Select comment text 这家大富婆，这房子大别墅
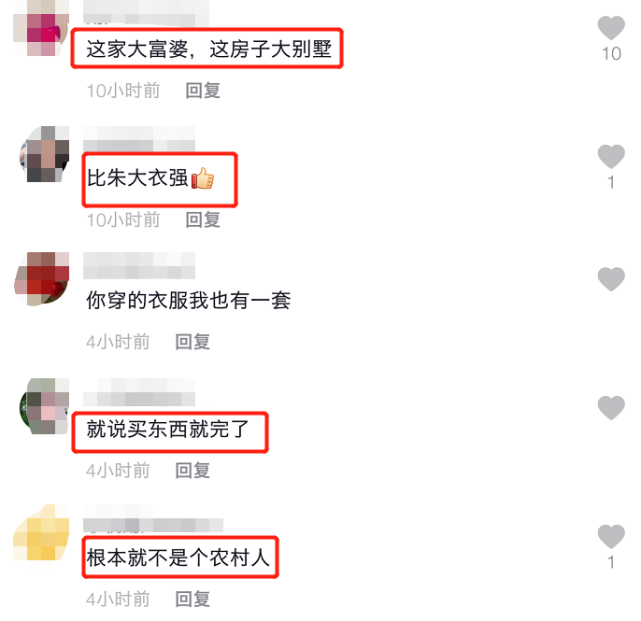This screenshot has height=621, width=641. pyautogui.click(x=209, y=49)
